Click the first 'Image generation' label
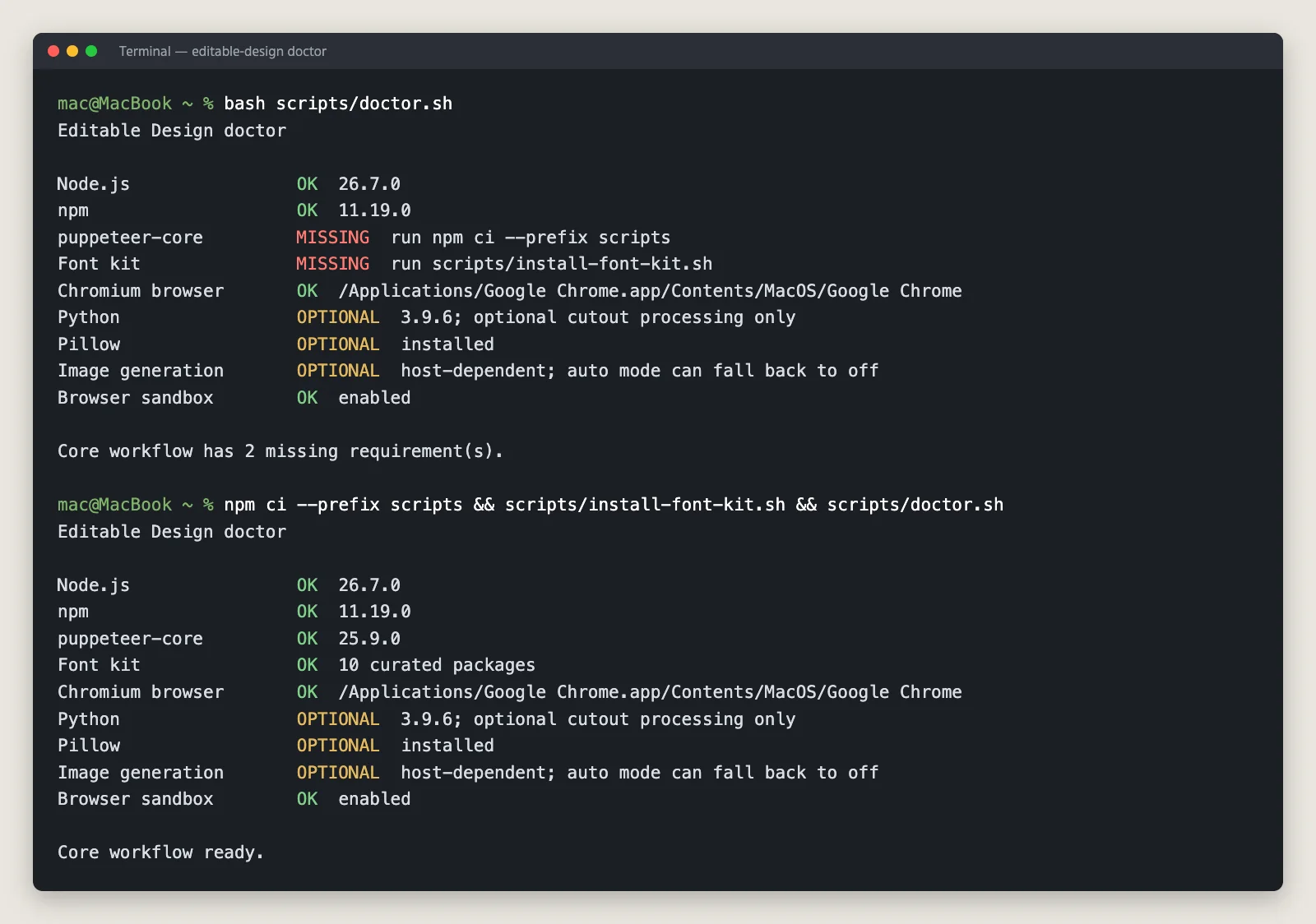 141,371
